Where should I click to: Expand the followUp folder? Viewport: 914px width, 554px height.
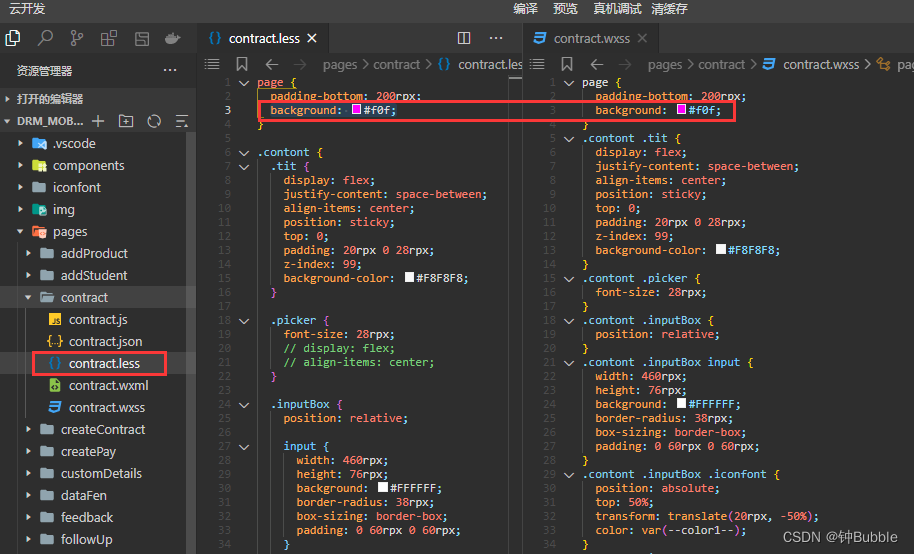tap(28, 539)
